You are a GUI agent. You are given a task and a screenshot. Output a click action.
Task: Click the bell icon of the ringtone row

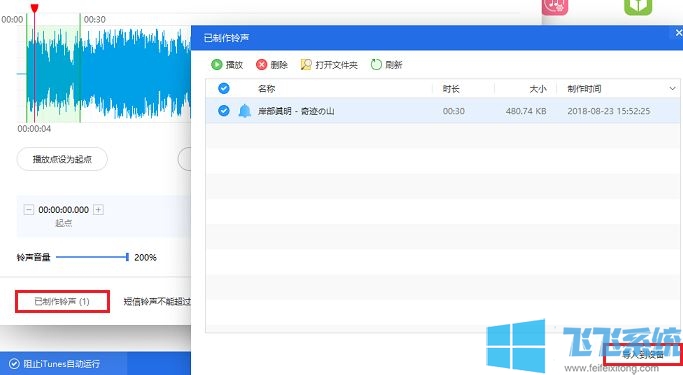[245, 111]
